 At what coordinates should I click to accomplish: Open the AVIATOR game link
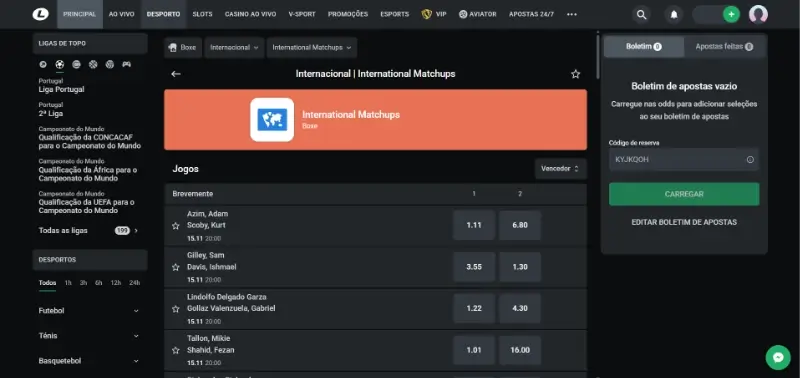pyautogui.click(x=478, y=14)
